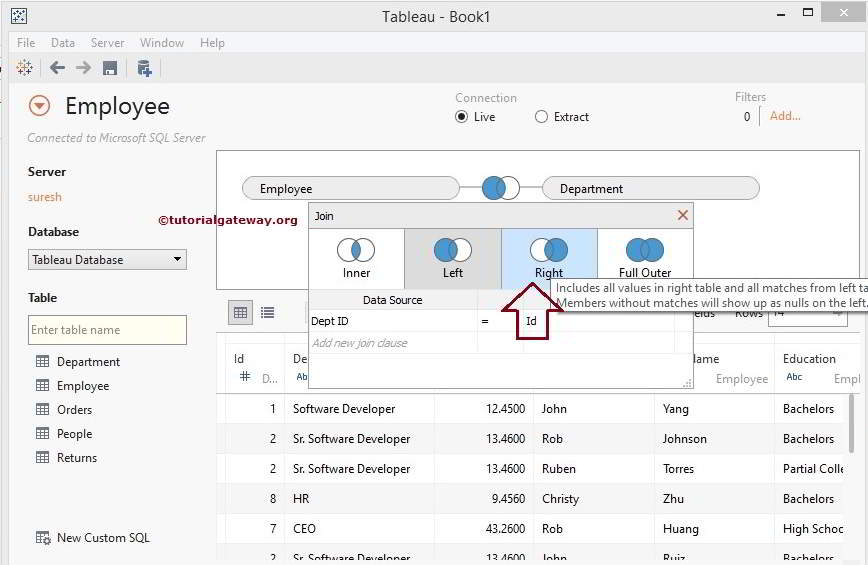The image size is (868, 565).
Task: Click the data grid vertical scrollbar
Action: (851, 423)
